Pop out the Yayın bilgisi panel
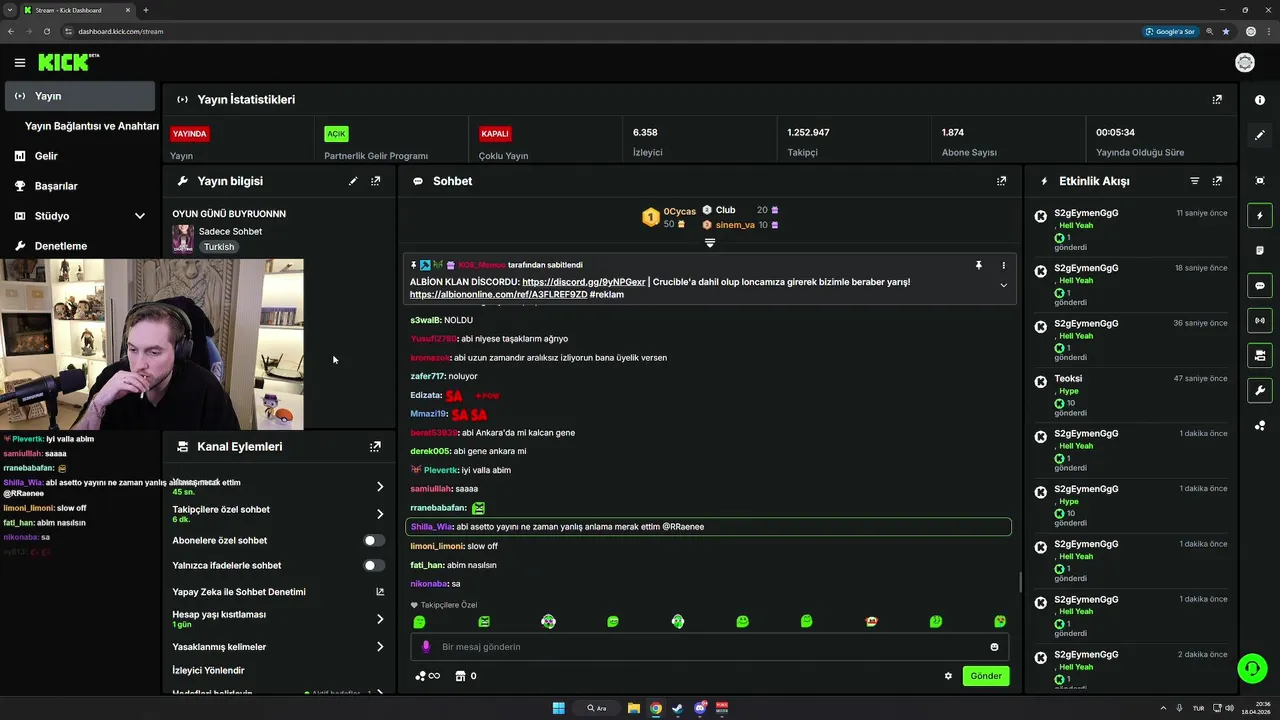This screenshot has width=1280, height=720. [376, 181]
